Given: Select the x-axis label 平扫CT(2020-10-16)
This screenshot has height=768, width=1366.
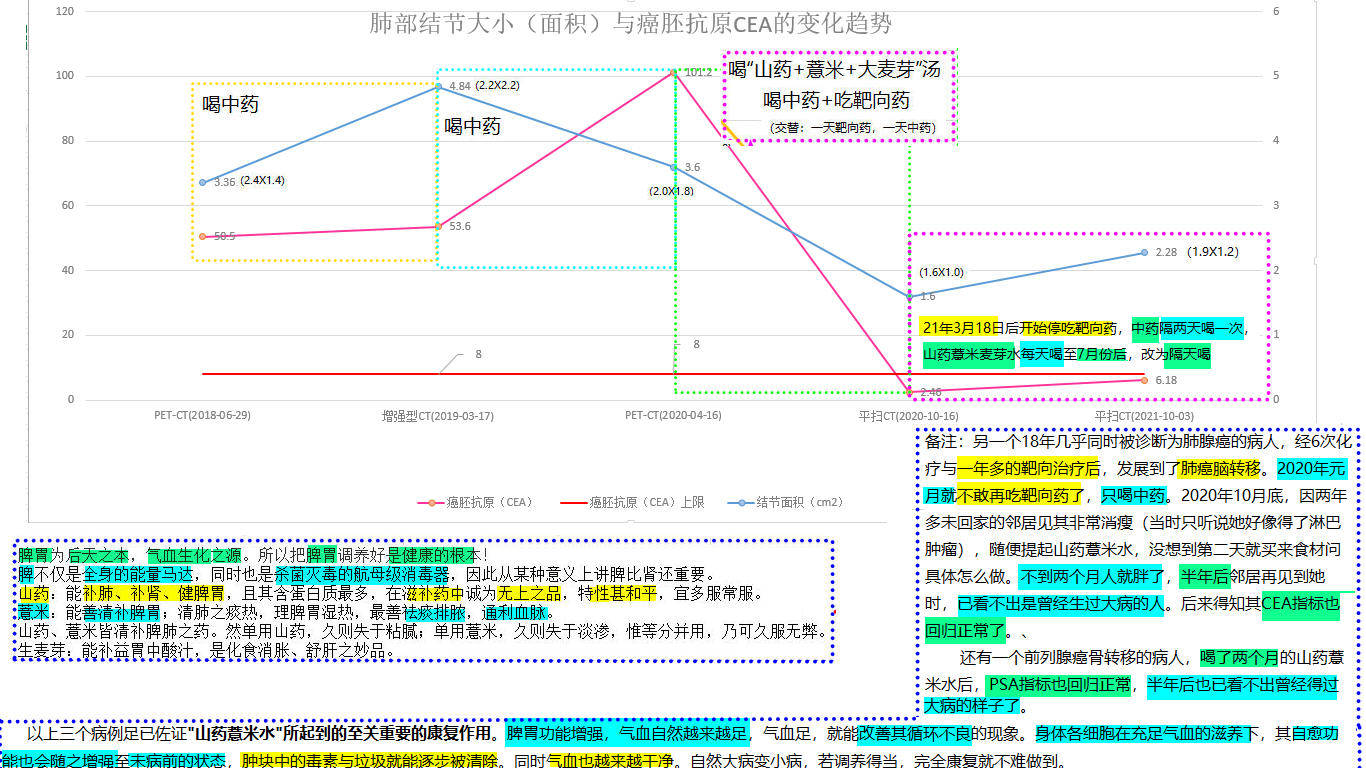Looking at the screenshot, I should click(x=908, y=415).
